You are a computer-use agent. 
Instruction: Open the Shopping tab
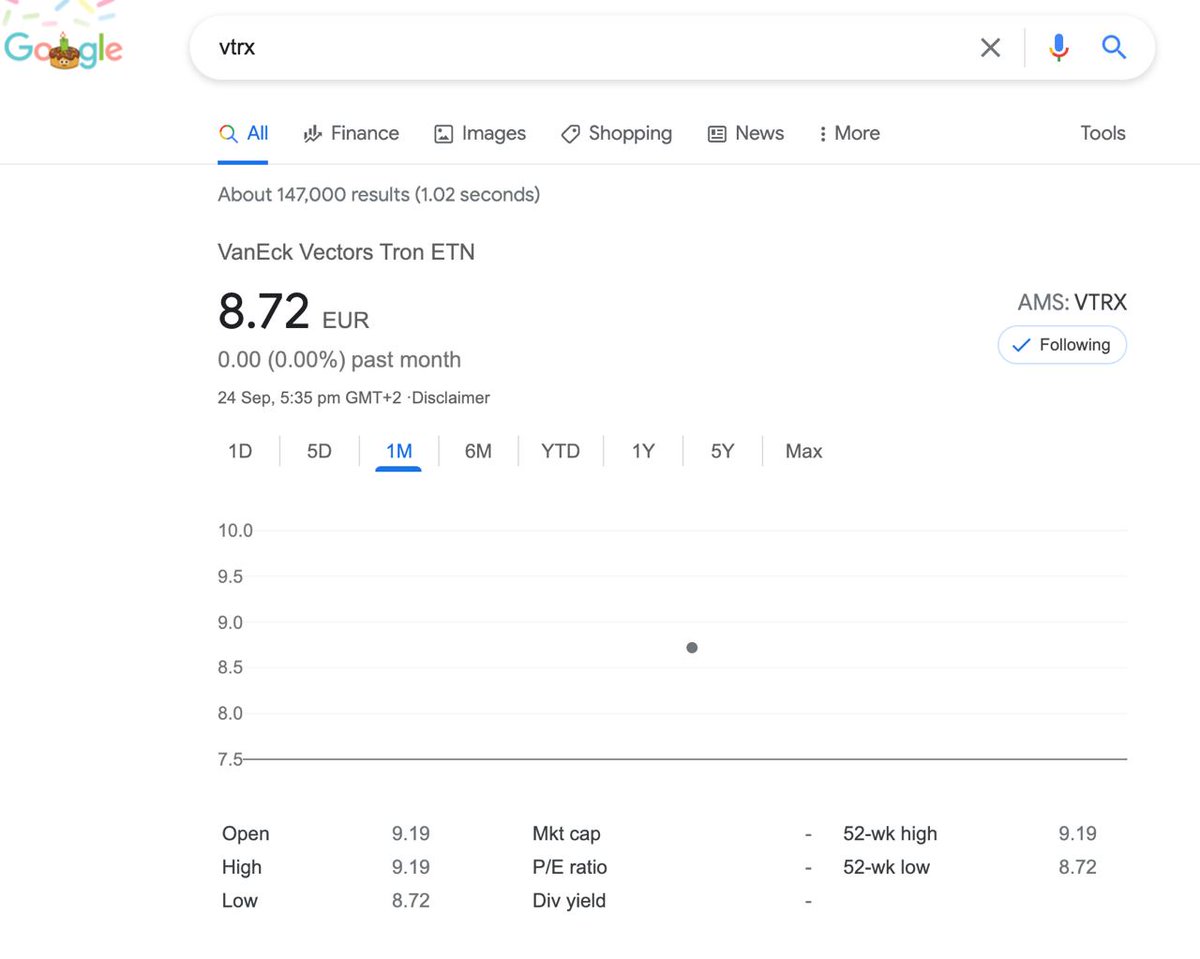(x=616, y=133)
